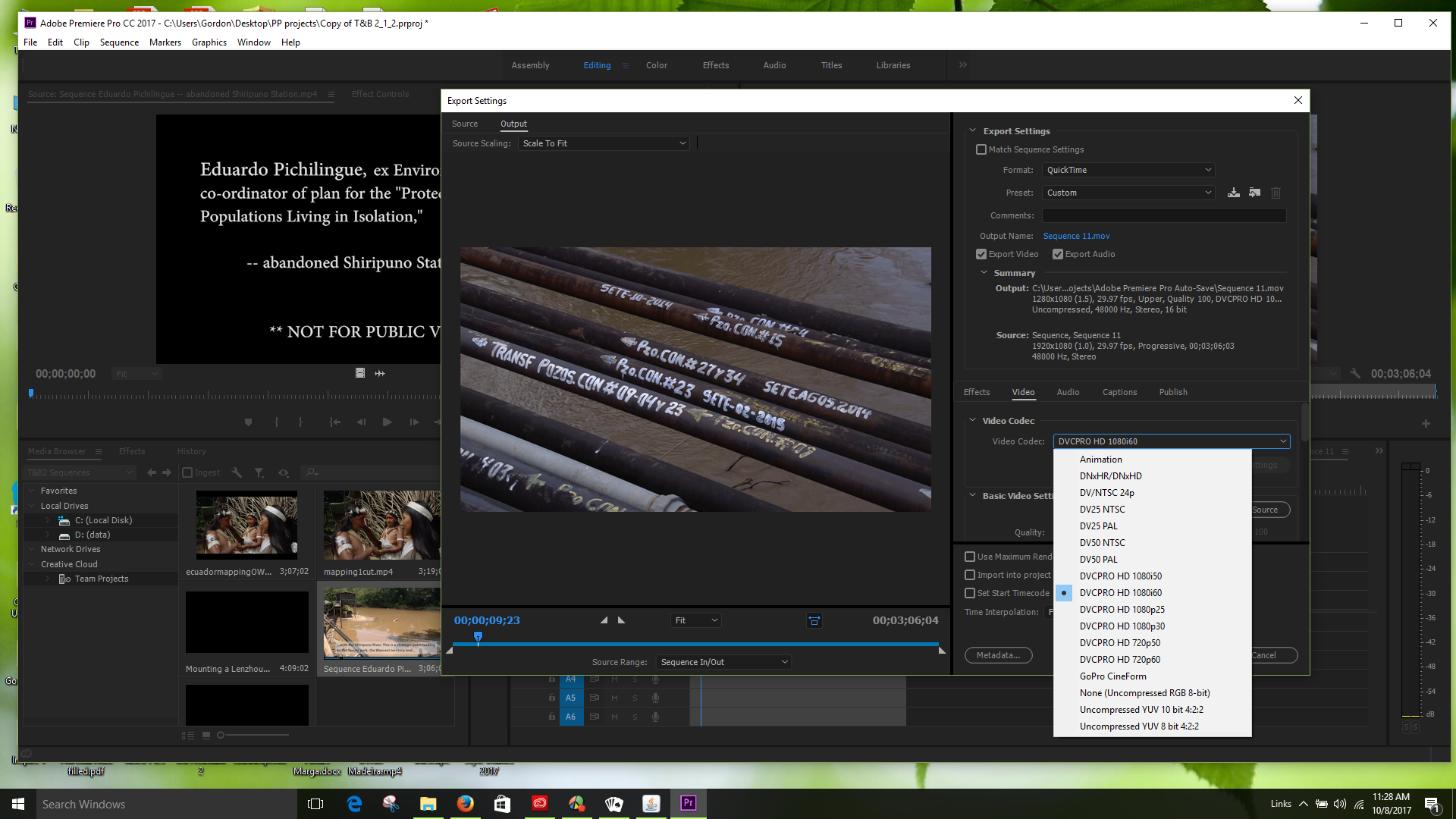1456x819 pixels.
Task: Uncheck the Export Video checkbox
Action: pyautogui.click(x=981, y=254)
